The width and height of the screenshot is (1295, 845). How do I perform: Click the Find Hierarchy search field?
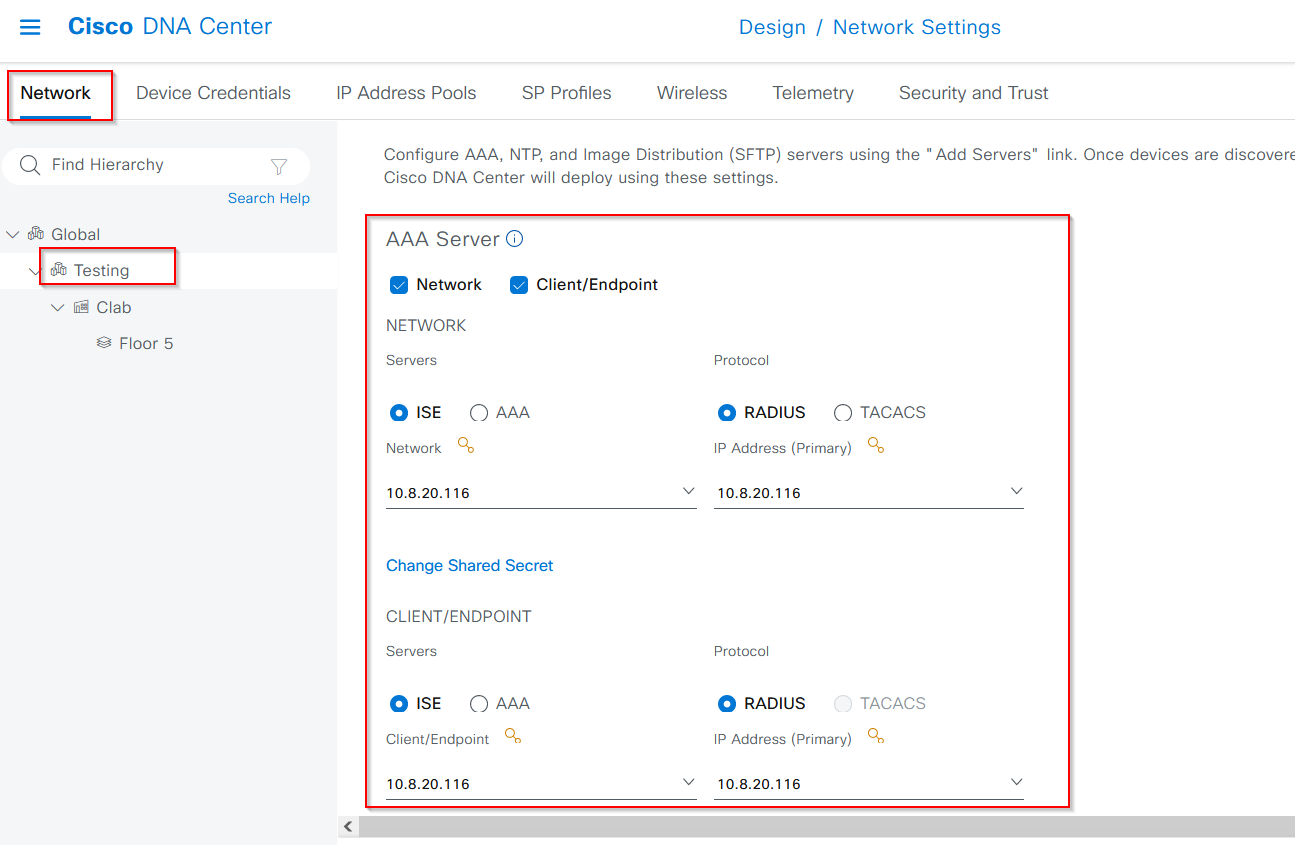156,165
